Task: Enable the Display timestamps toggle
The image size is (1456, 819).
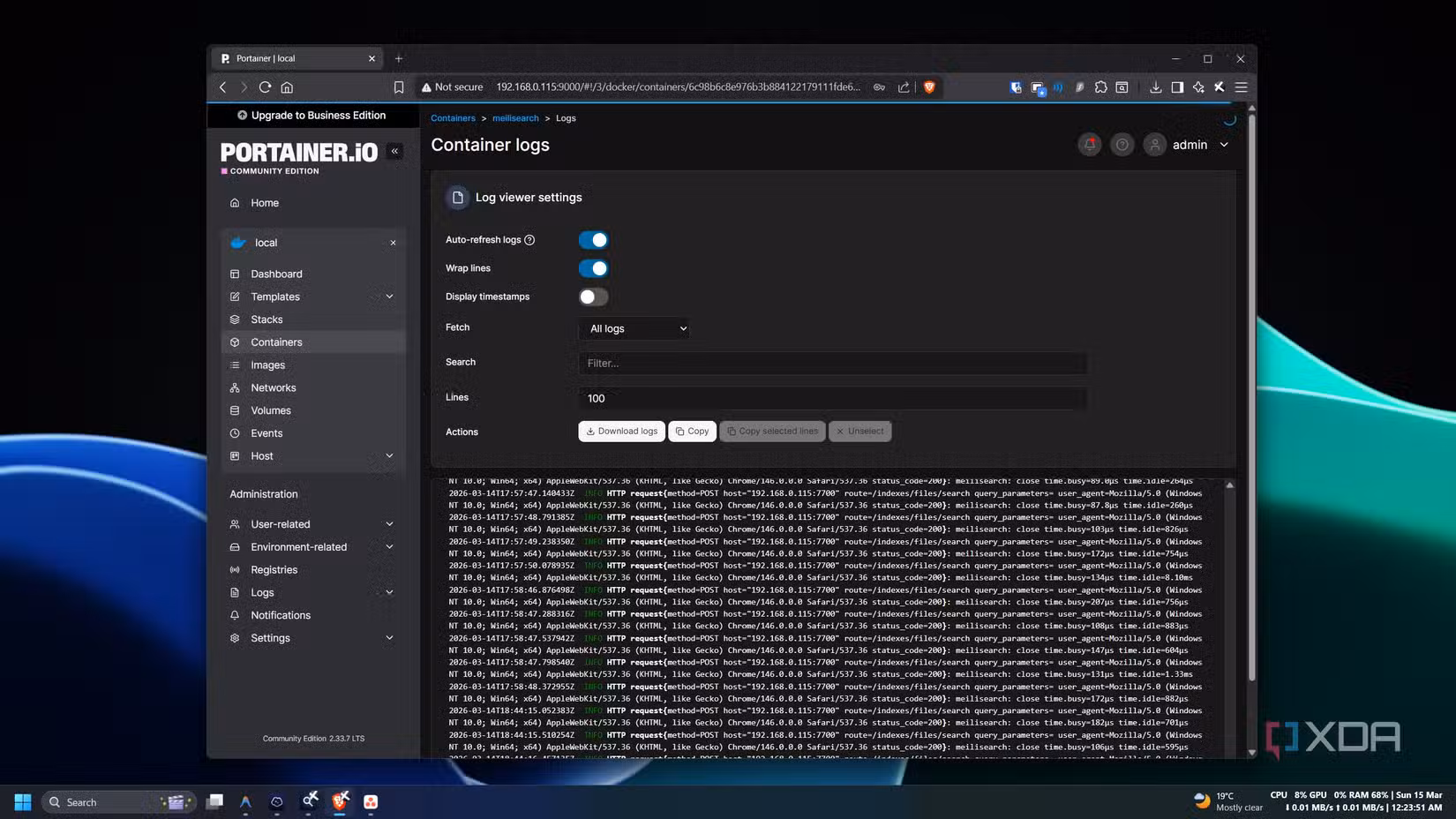Action: point(593,297)
